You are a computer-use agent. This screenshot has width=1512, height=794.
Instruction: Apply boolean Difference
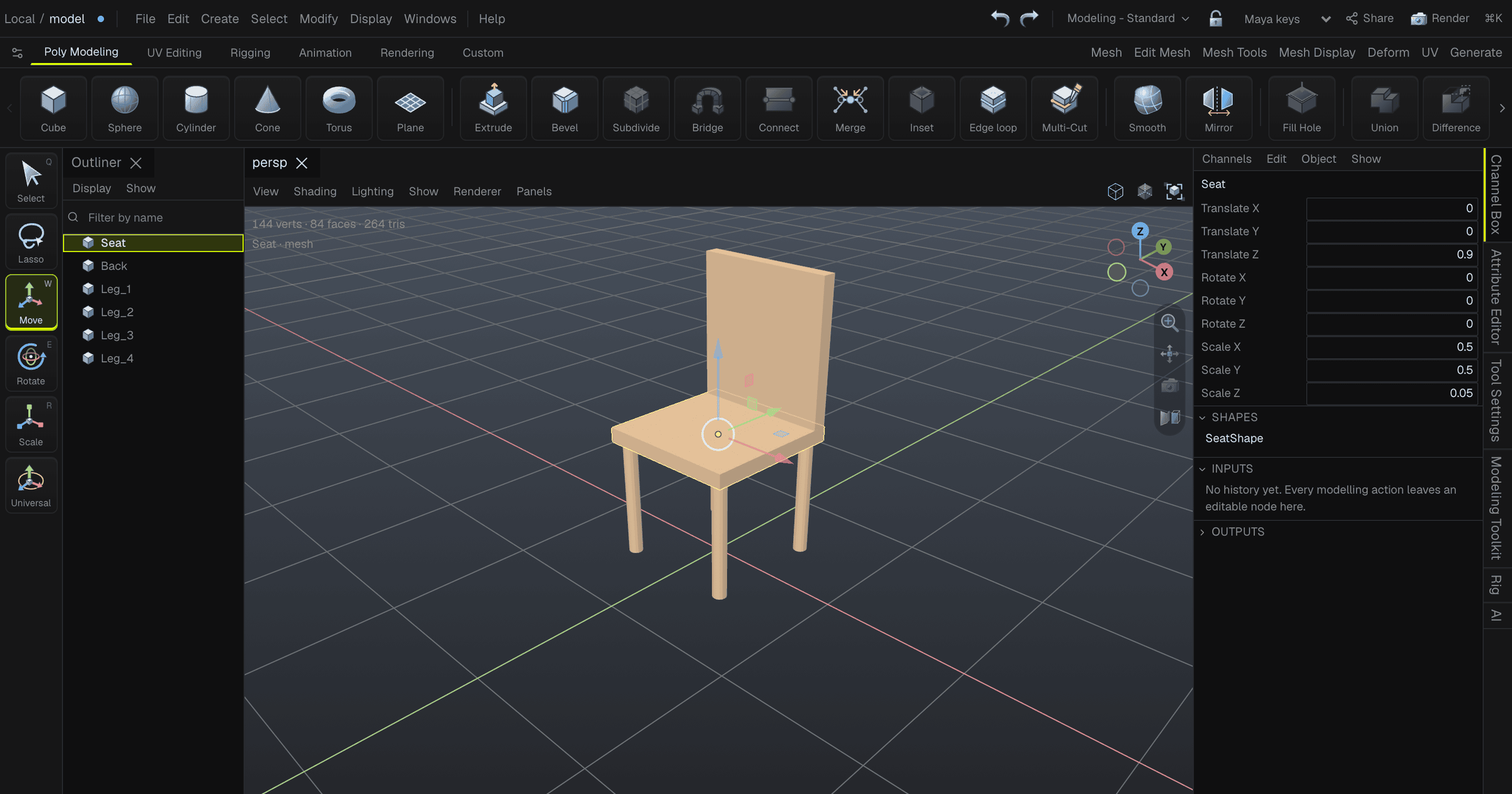click(x=1456, y=108)
